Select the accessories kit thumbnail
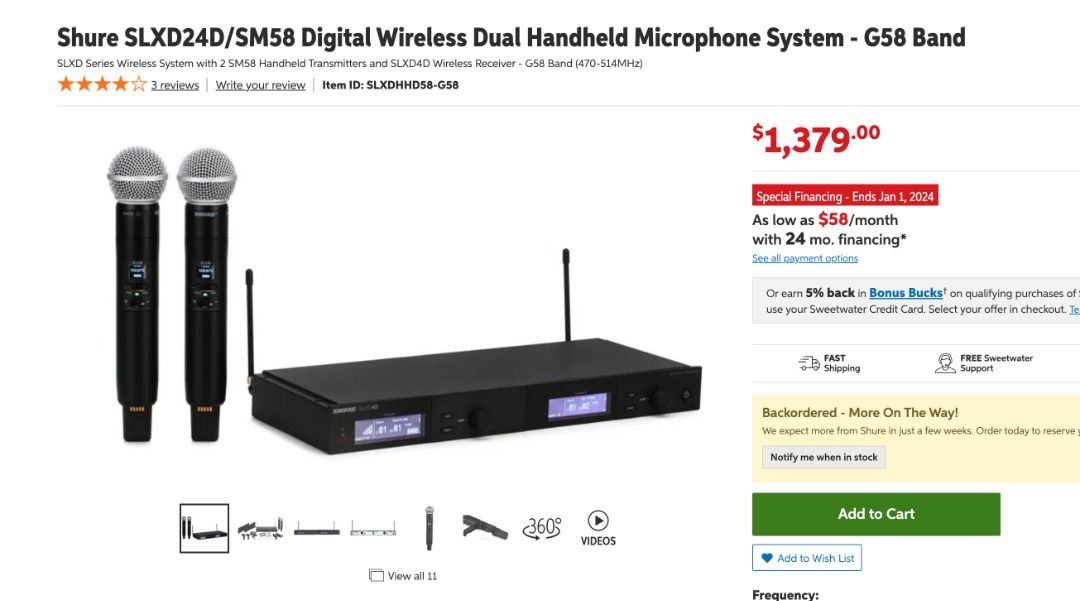This screenshot has width=1080, height=601. tap(260, 529)
